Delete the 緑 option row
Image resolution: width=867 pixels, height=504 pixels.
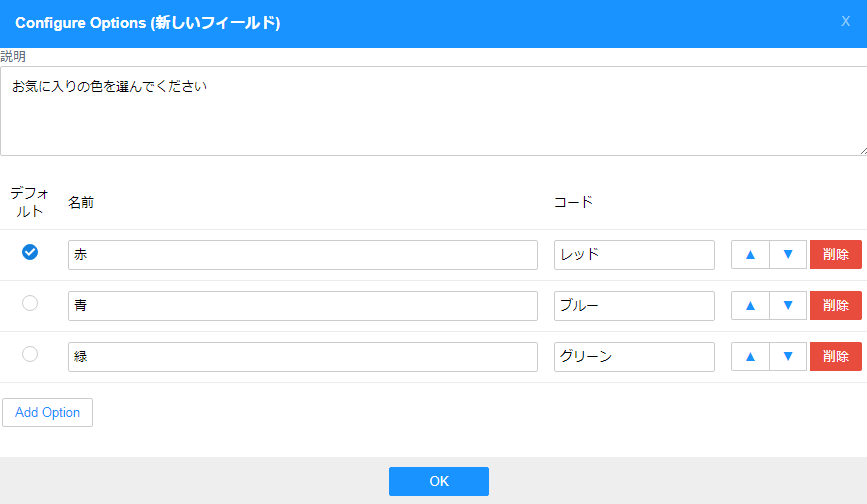[835, 356]
